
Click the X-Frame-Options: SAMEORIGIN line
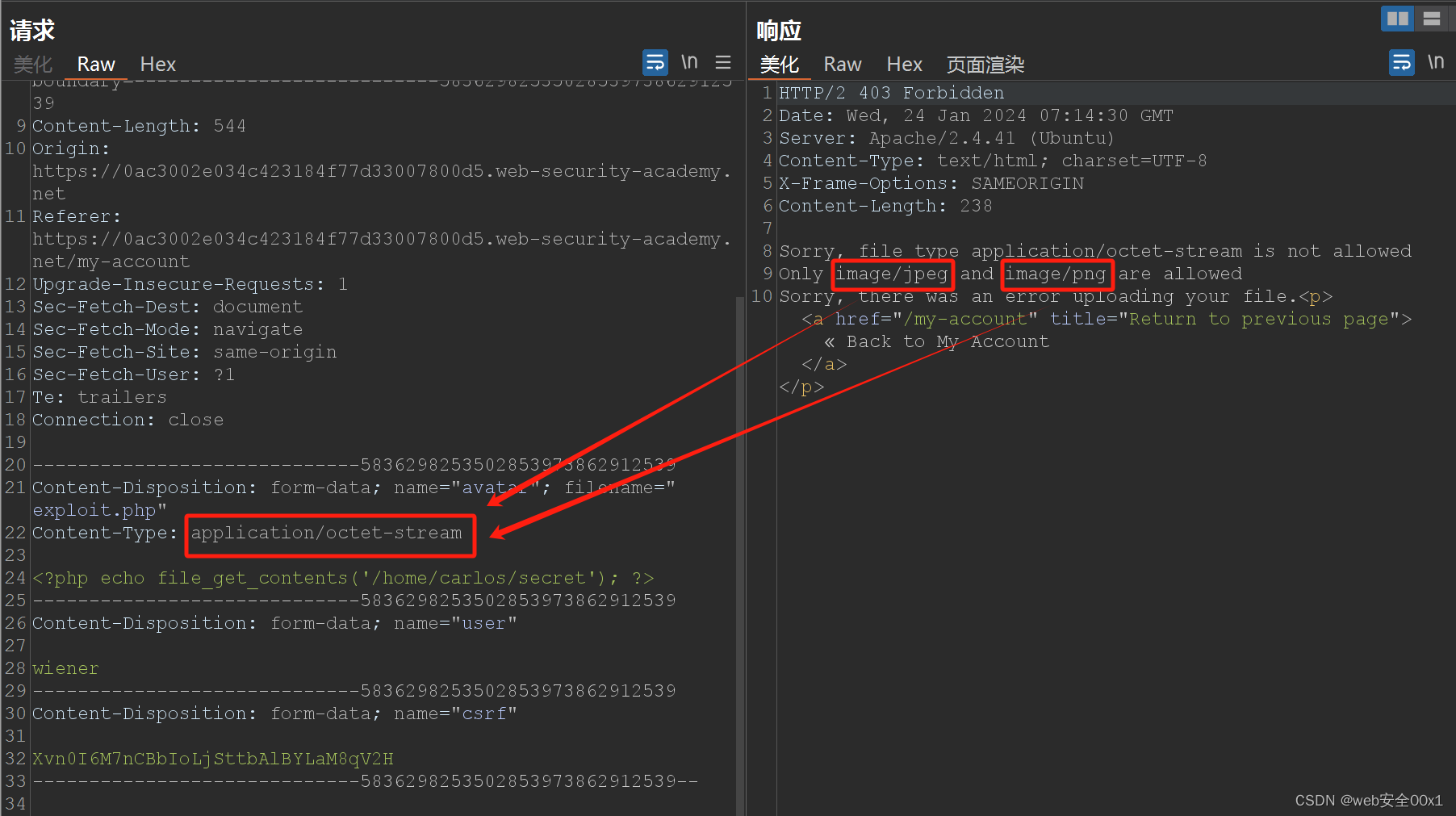click(931, 183)
